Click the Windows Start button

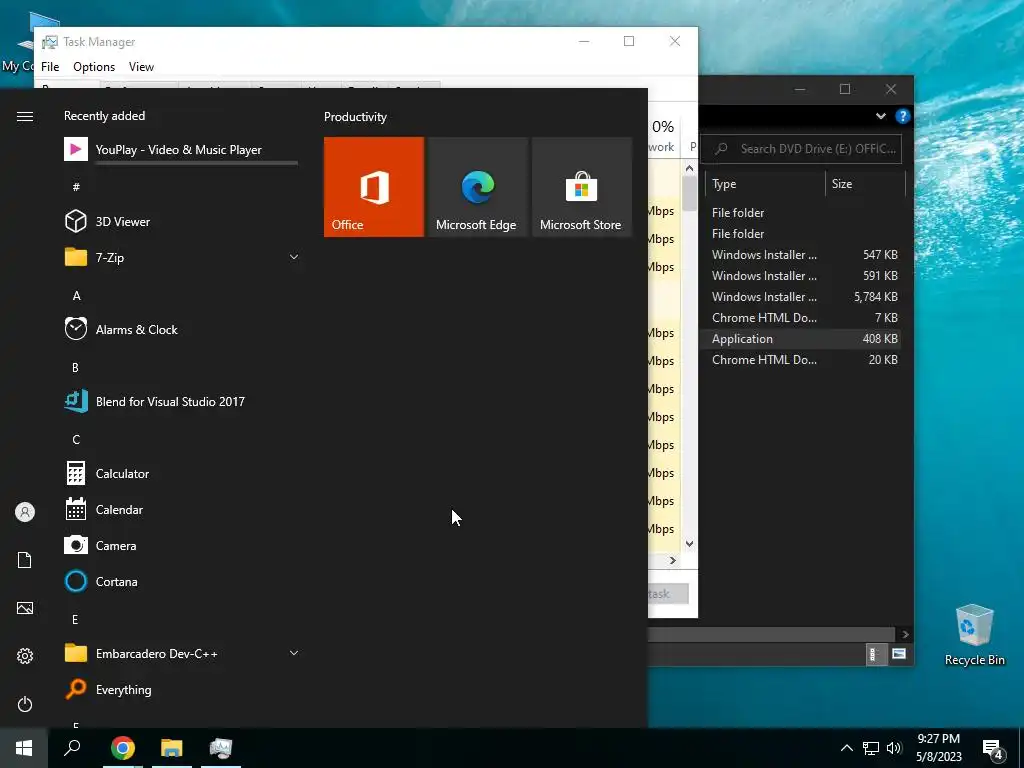[x=24, y=748]
